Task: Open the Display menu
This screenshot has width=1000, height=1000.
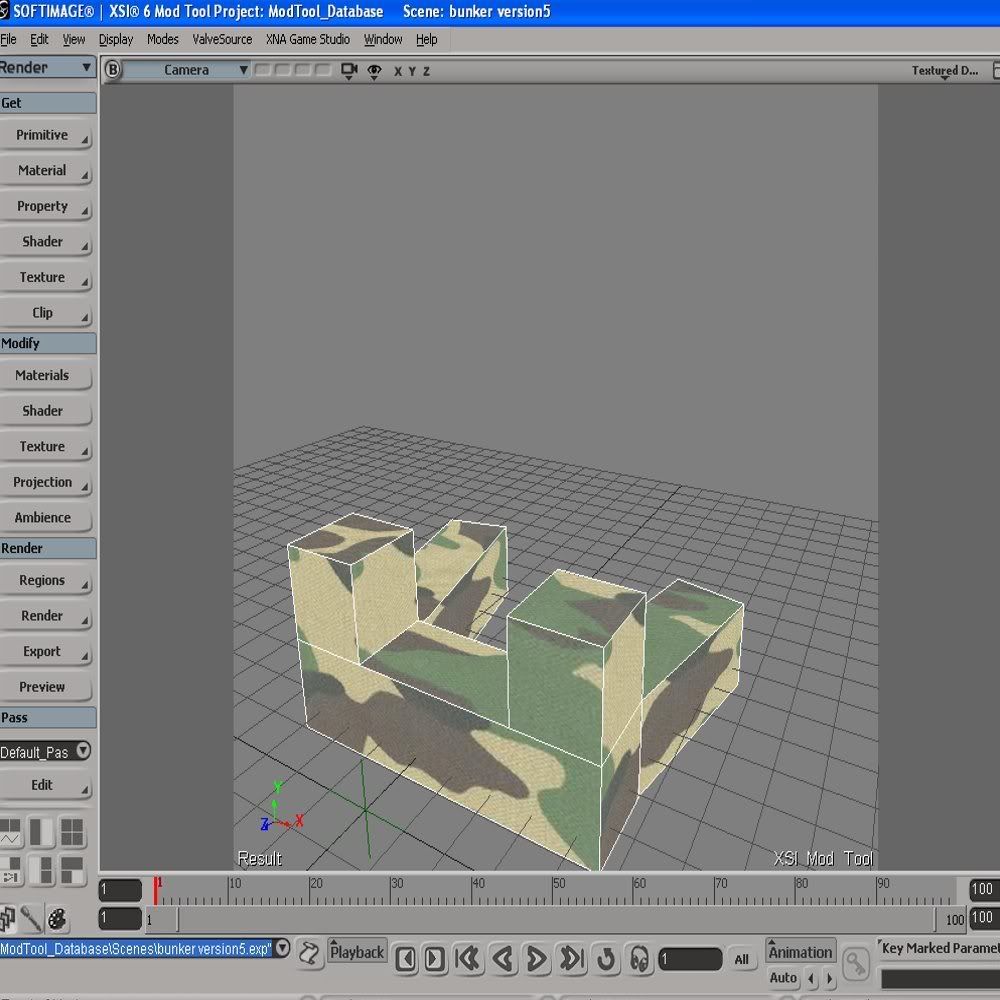Action: tap(115, 40)
